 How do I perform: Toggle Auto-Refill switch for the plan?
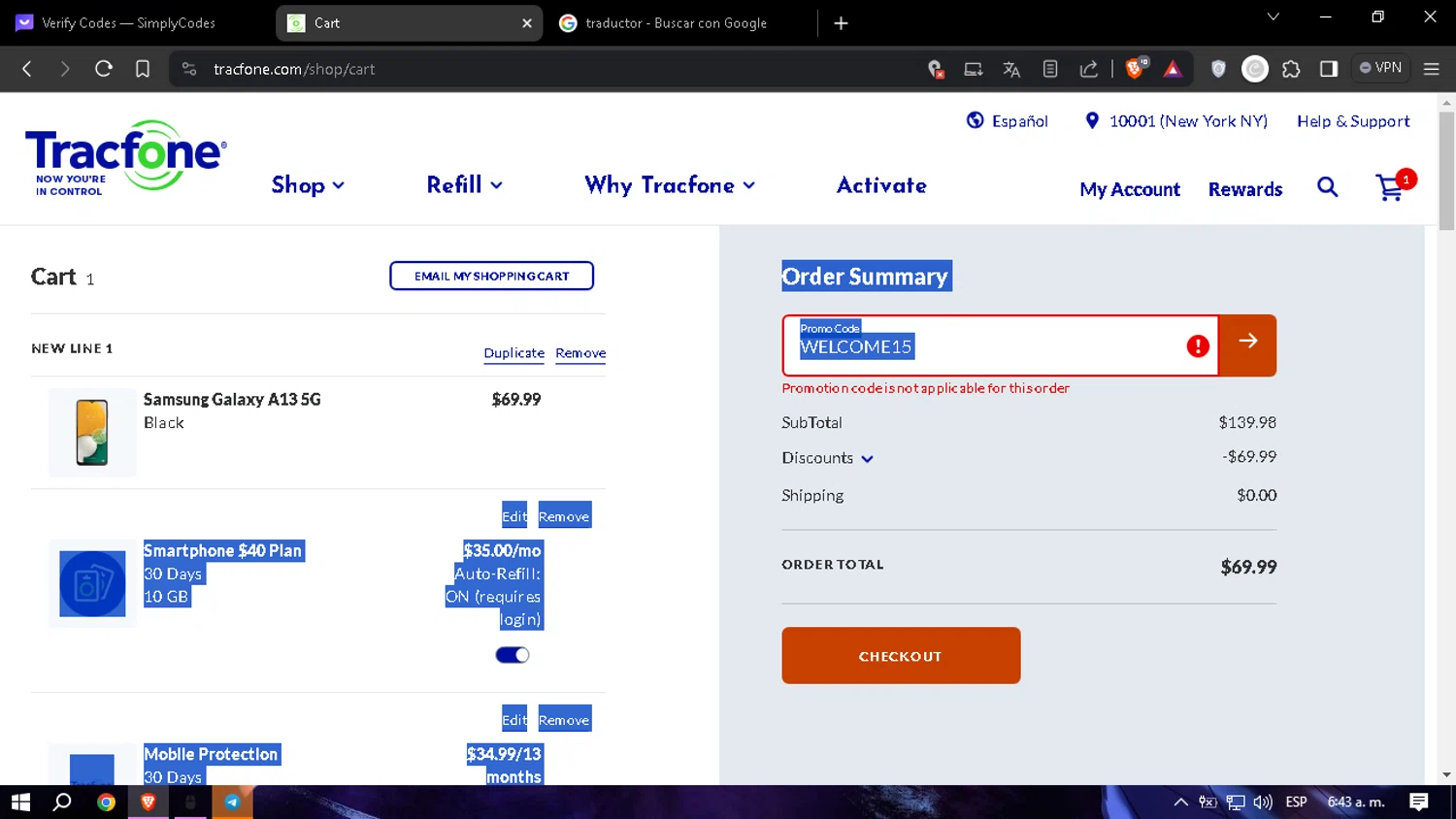[513, 655]
